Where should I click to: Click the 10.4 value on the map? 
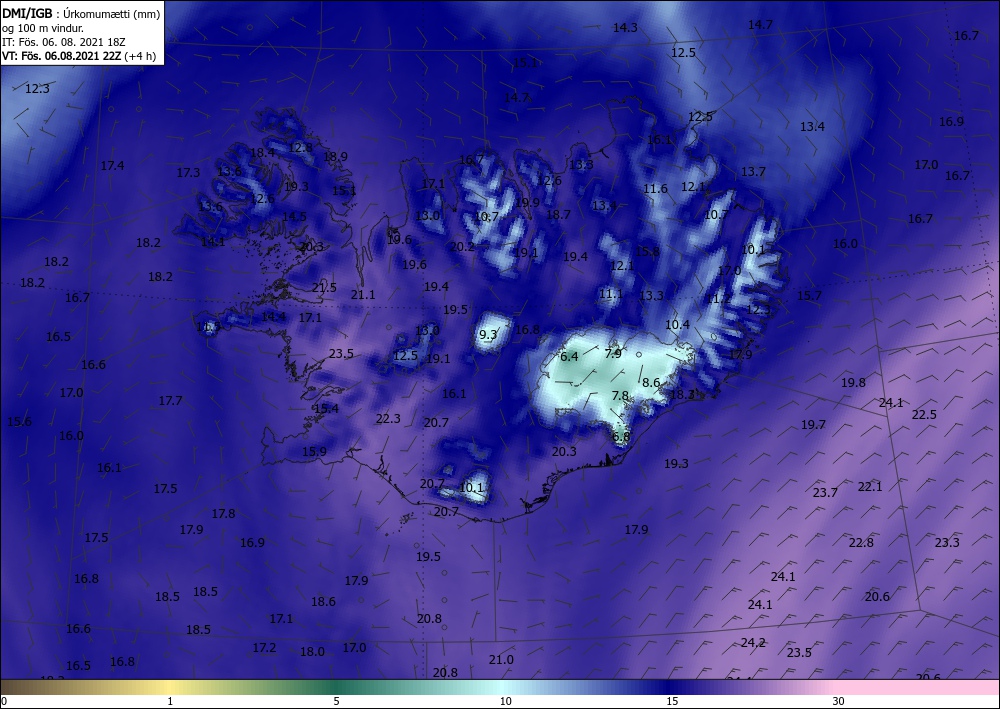677,325
